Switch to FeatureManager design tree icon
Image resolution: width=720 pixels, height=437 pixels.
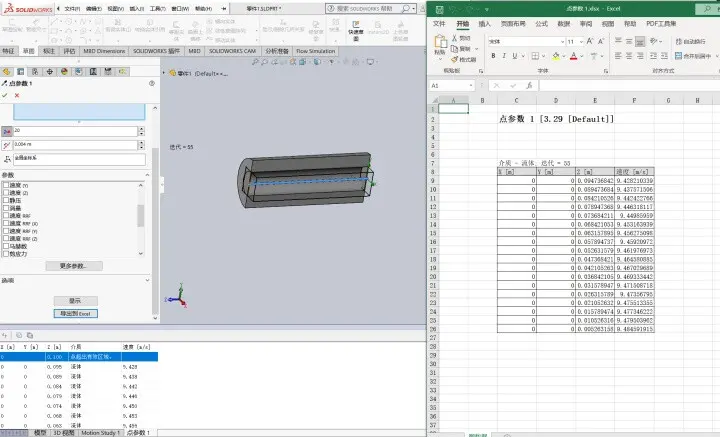point(6,72)
